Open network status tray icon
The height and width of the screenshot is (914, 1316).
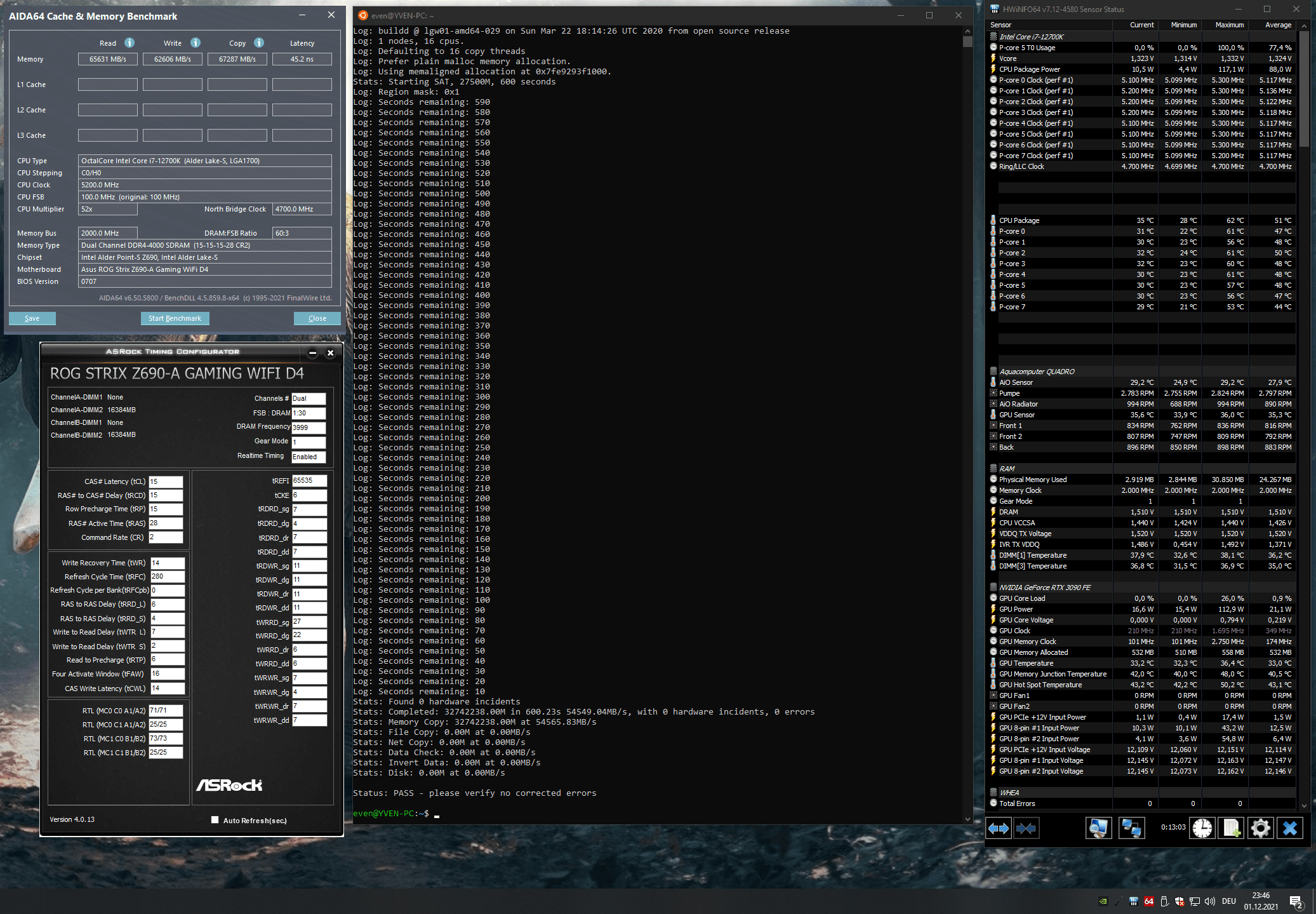[x=1194, y=901]
